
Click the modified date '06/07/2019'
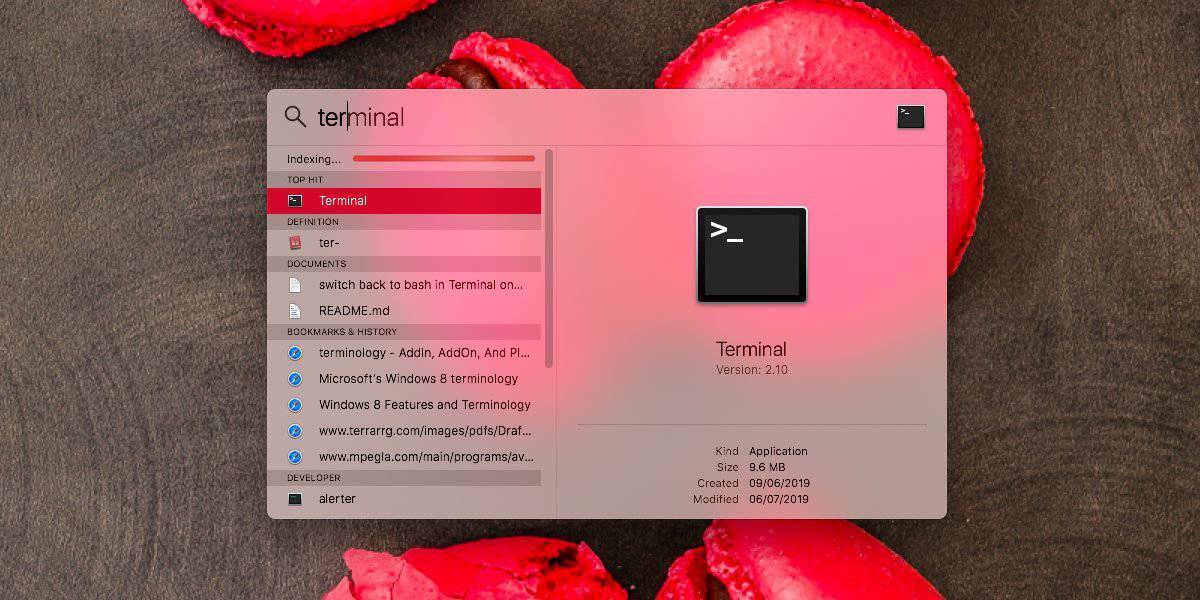tap(779, 499)
